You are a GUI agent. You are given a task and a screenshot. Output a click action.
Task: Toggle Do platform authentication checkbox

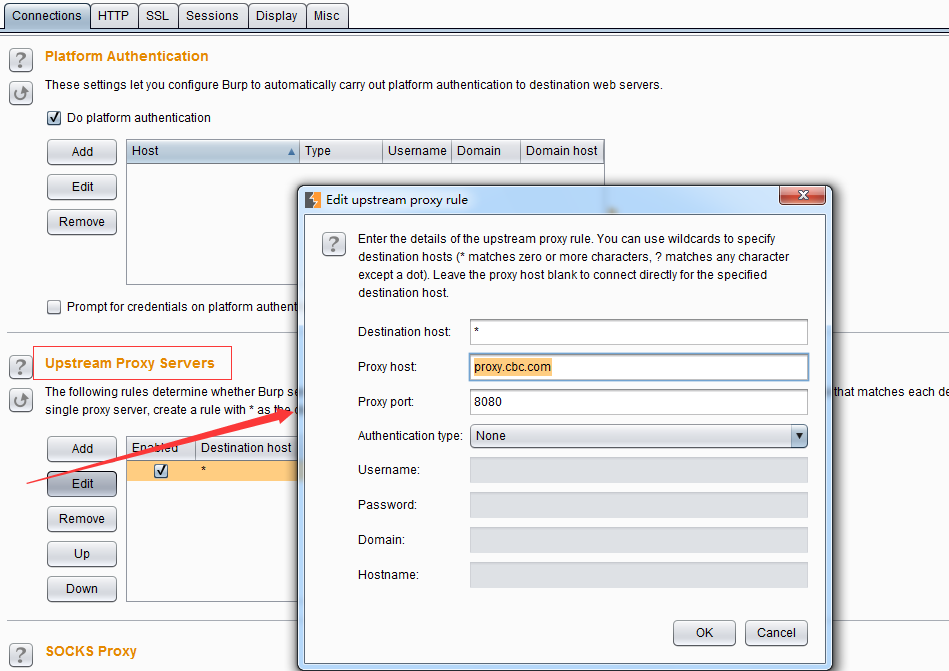click(x=54, y=118)
